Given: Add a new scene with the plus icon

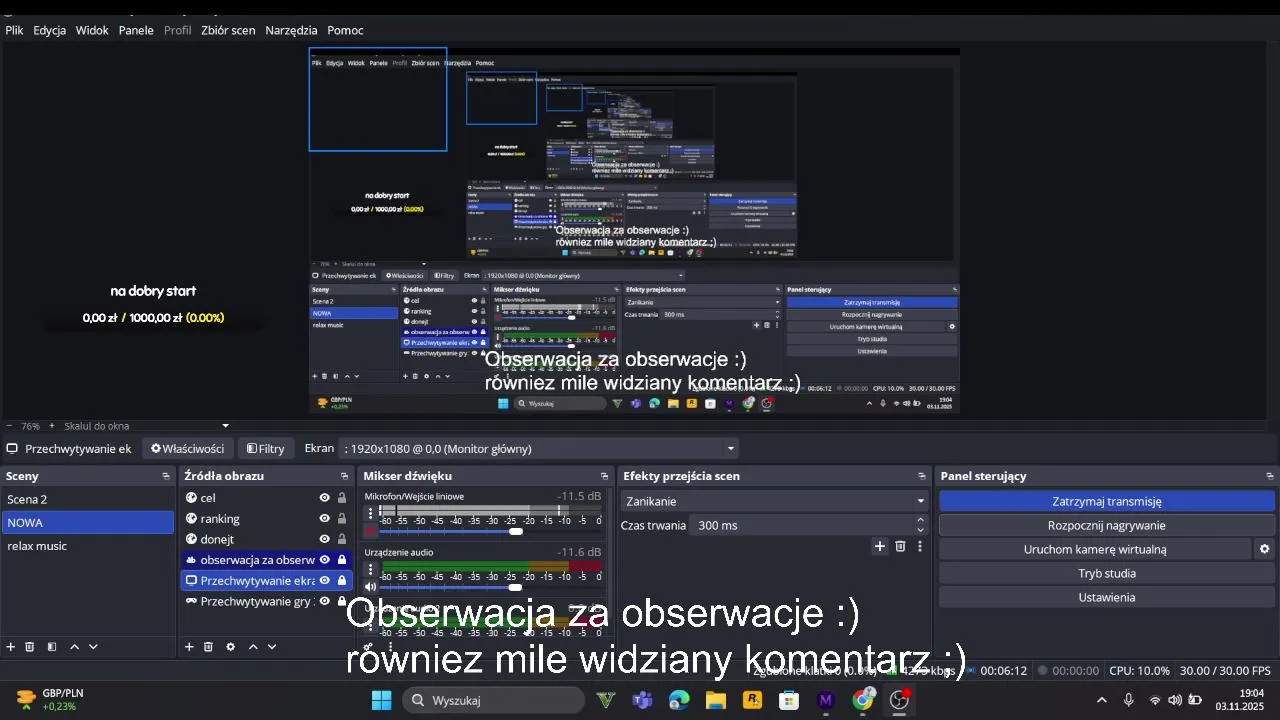Looking at the screenshot, I should pyautogui.click(x=11, y=647).
